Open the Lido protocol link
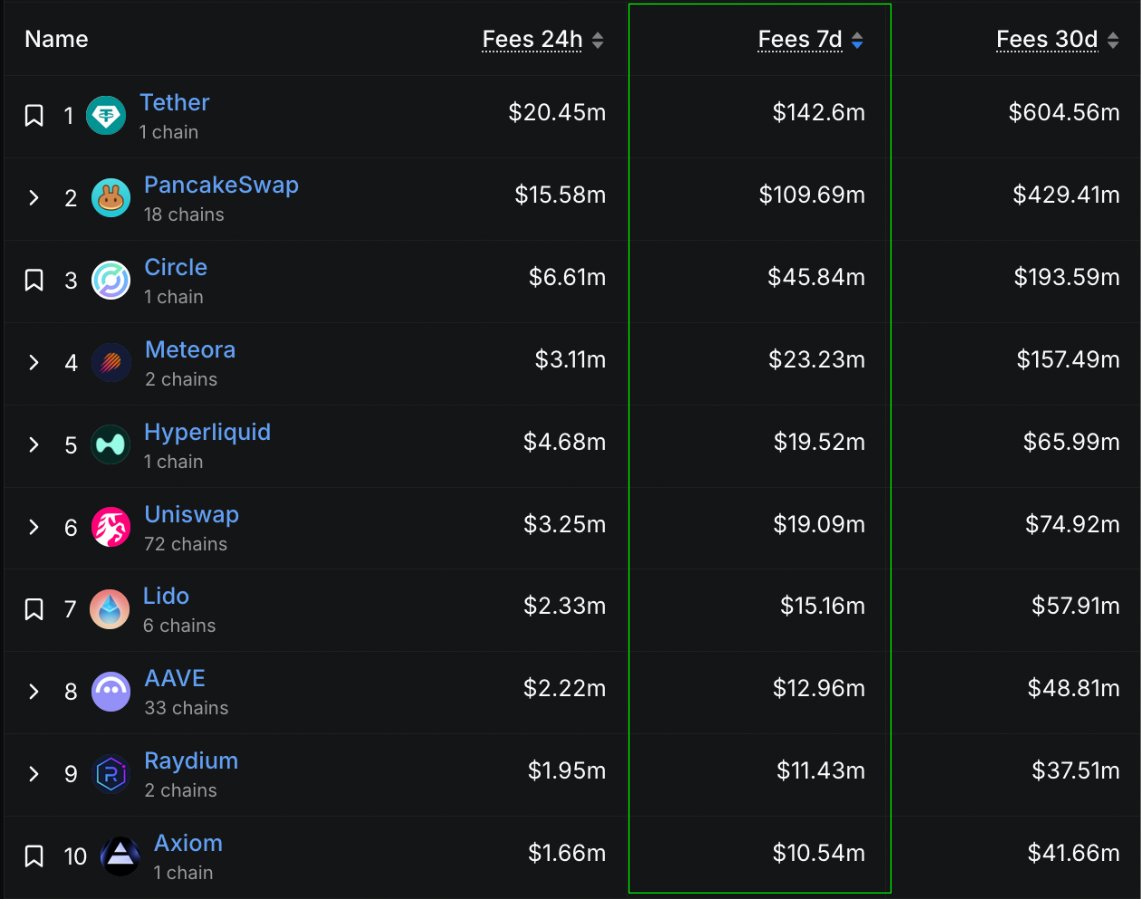Viewport: 1141px width, 899px height. pos(166,595)
